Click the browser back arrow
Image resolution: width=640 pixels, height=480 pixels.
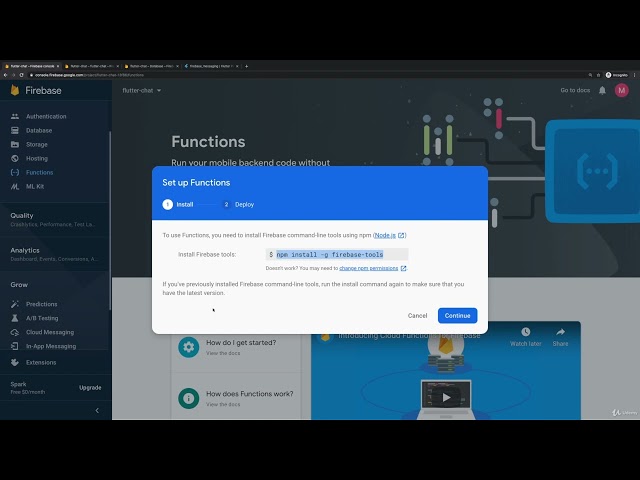point(5,75)
